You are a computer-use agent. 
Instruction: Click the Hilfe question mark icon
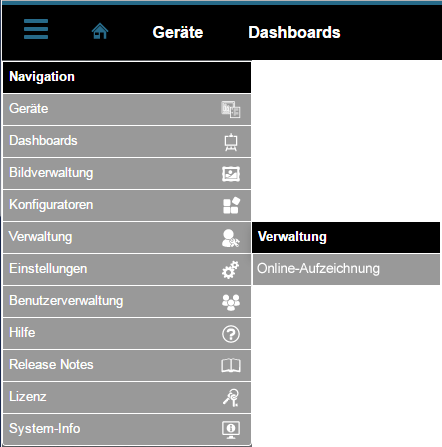tap(231, 334)
